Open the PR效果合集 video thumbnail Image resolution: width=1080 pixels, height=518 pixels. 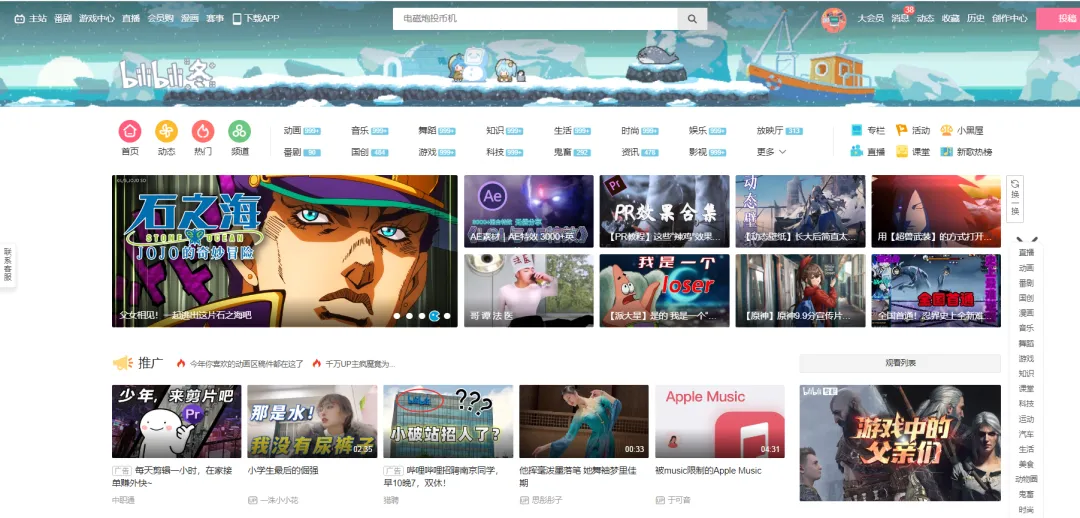coord(664,211)
